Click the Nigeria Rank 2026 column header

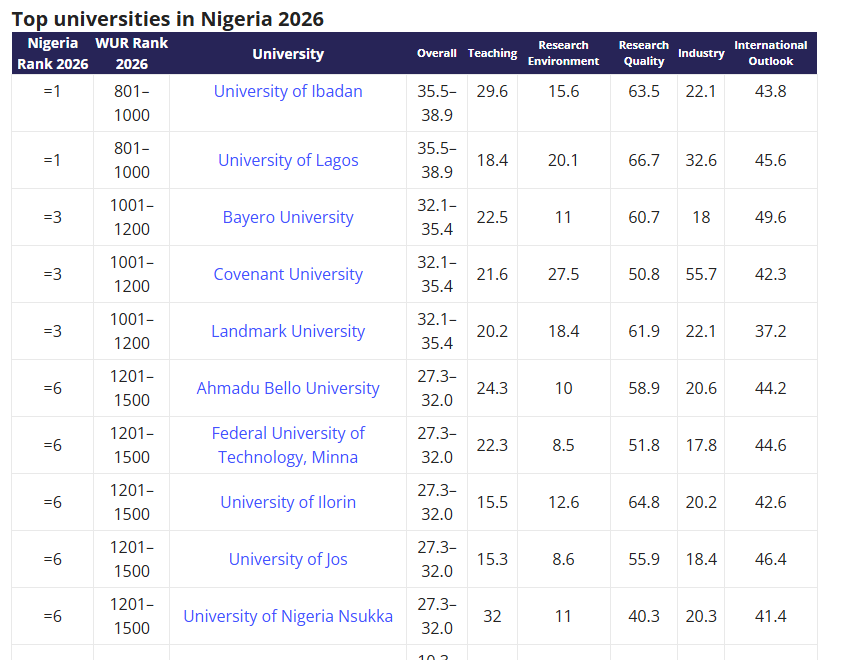pyautogui.click(x=53, y=53)
